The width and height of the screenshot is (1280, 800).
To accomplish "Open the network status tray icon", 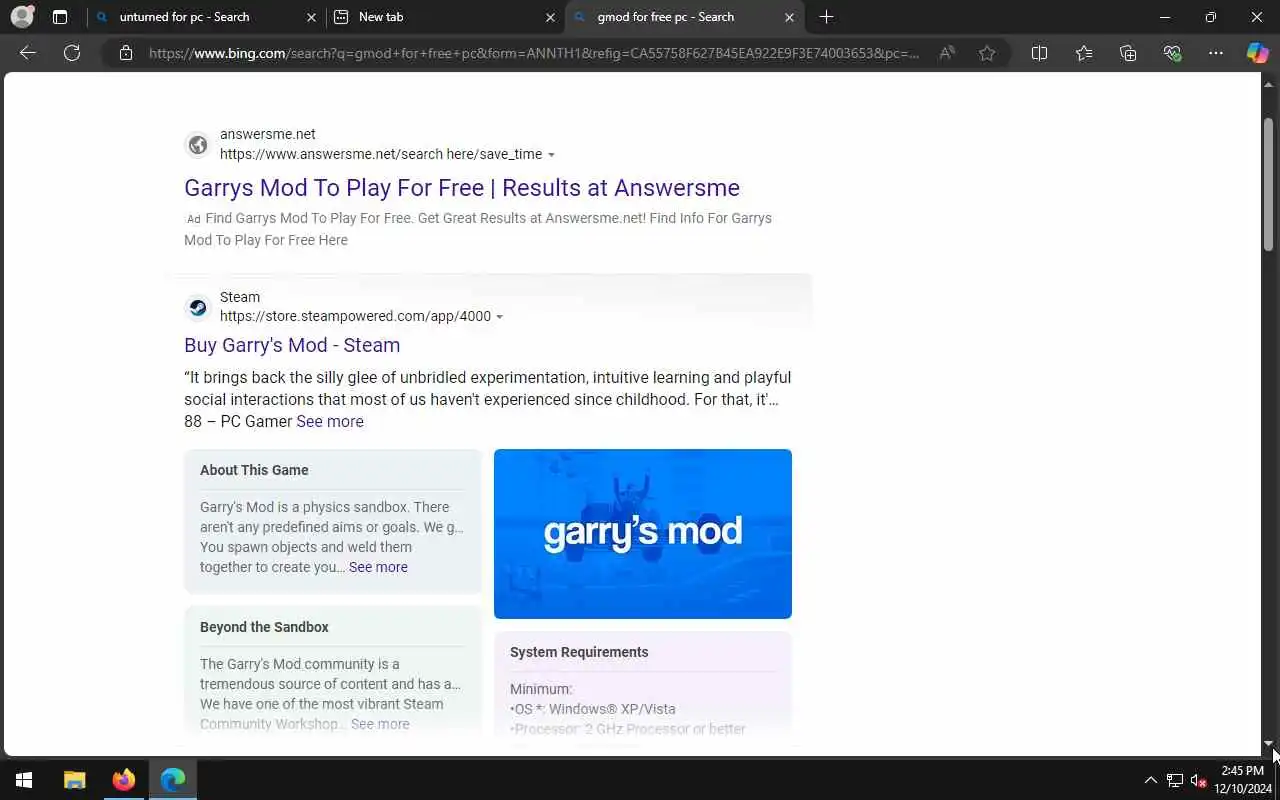I will [x=1175, y=780].
